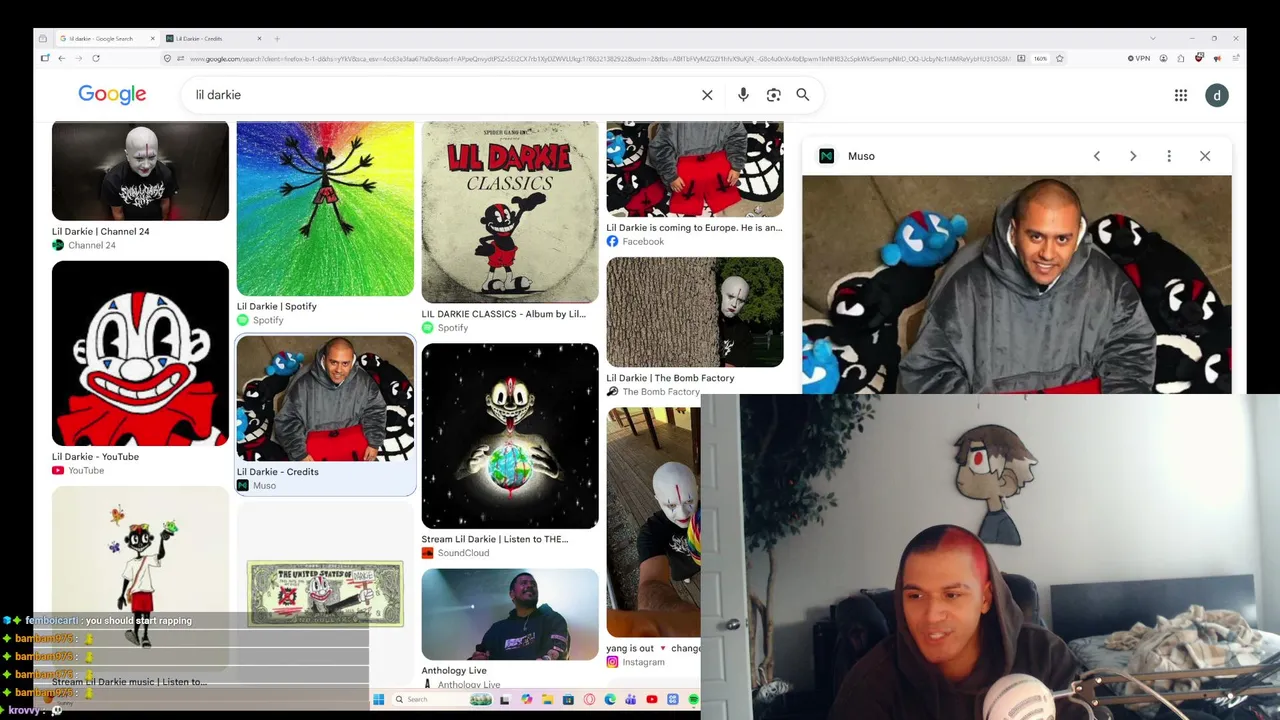Go forward one page in the browser

tap(78, 58)
